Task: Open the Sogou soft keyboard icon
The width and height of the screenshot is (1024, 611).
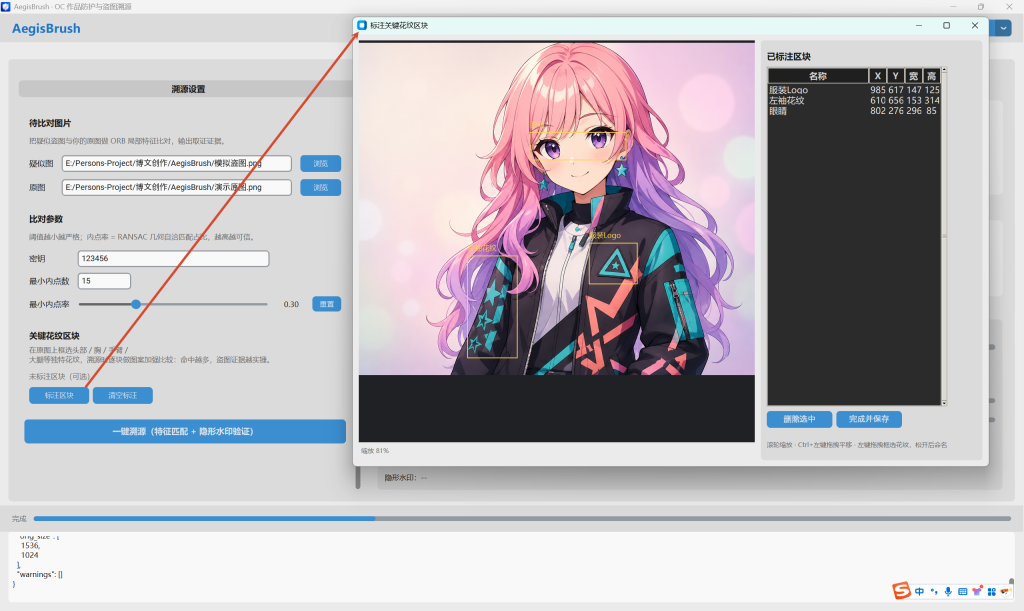Action: coord(963,591)
